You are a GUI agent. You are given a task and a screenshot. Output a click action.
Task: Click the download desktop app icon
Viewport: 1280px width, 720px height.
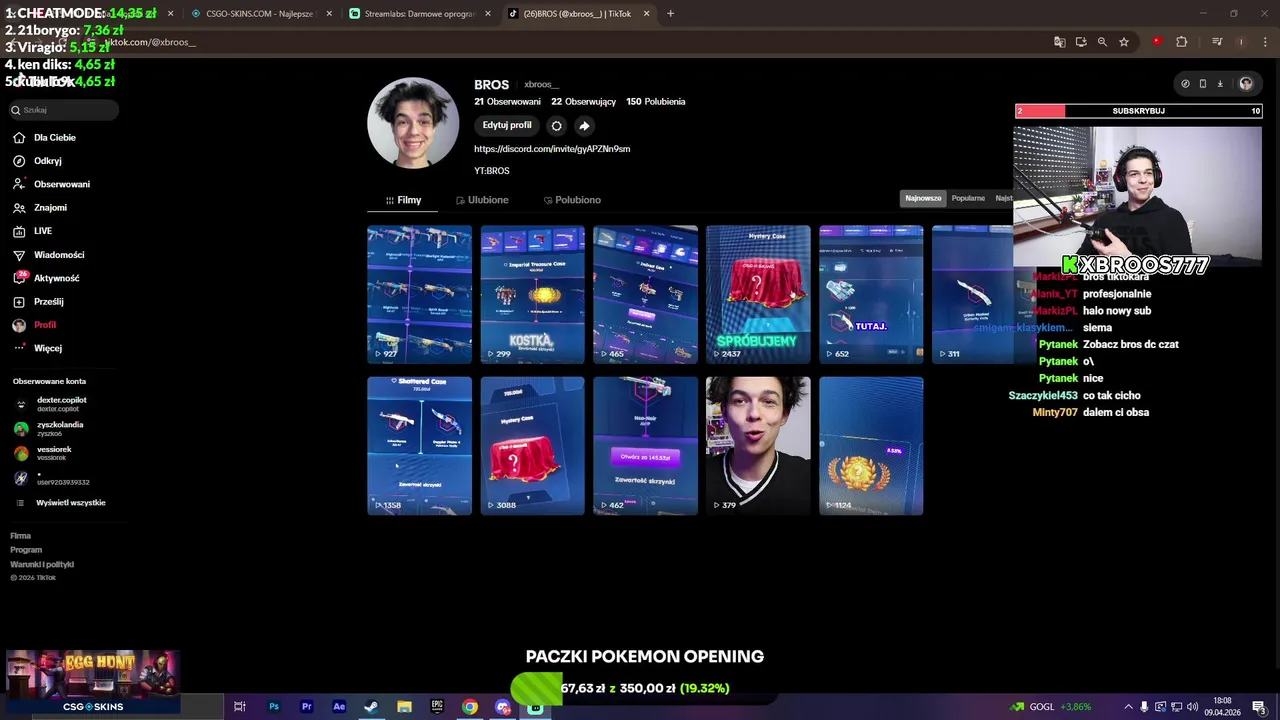coord(1220,84)
